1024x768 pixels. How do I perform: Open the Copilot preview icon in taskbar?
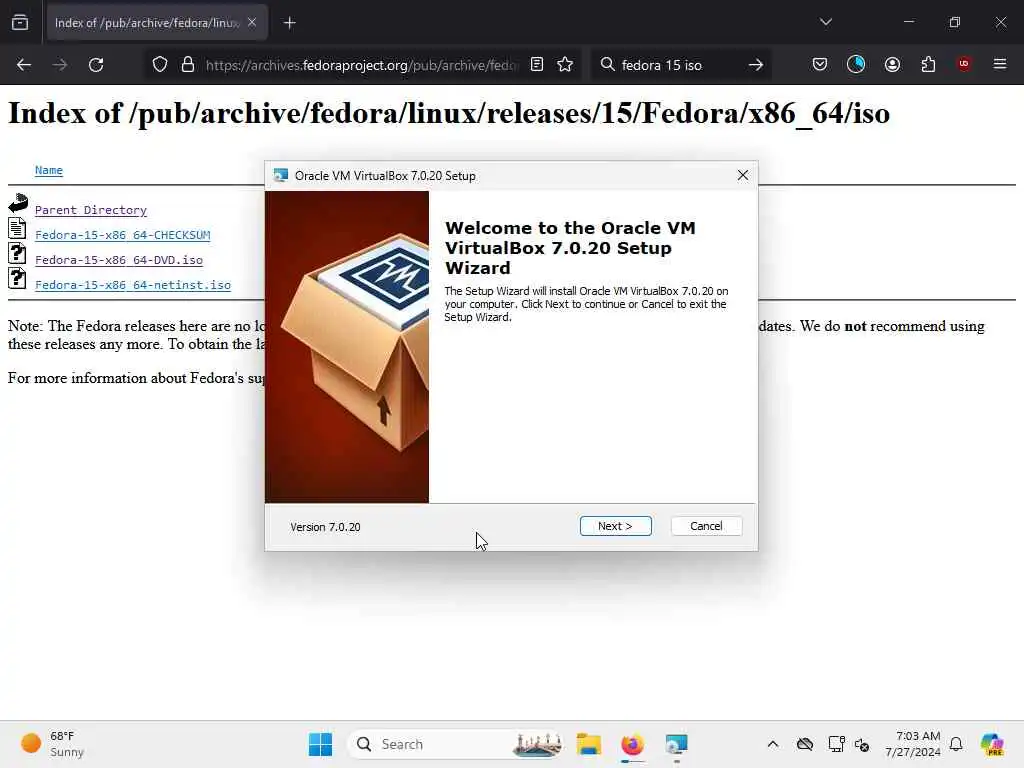pos(991,744)
